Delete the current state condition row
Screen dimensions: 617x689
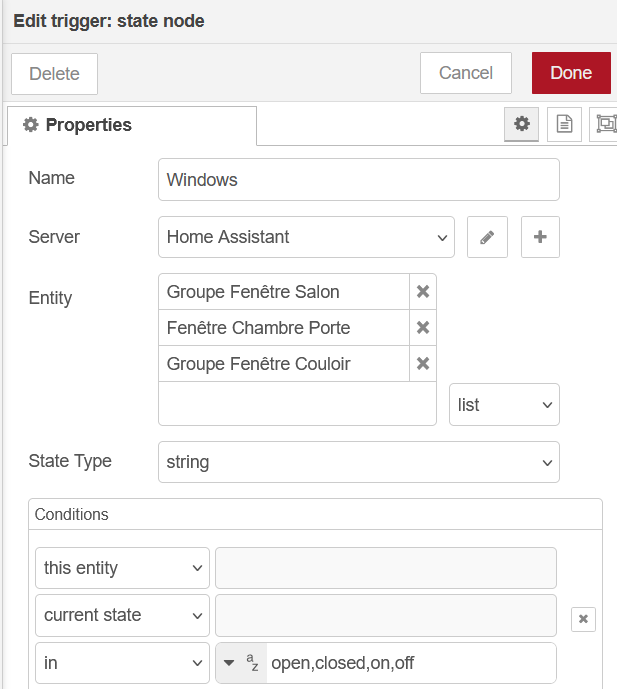coord(584,619)
